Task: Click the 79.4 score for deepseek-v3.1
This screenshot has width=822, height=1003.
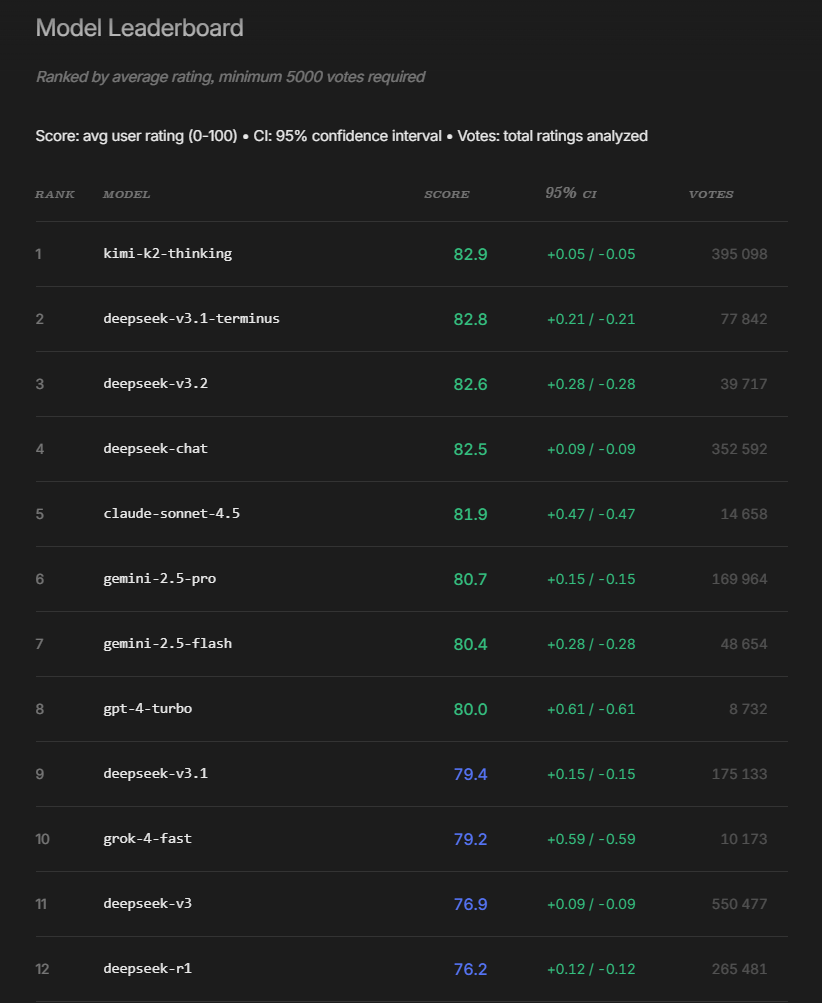Action: [x=470, y=774]
